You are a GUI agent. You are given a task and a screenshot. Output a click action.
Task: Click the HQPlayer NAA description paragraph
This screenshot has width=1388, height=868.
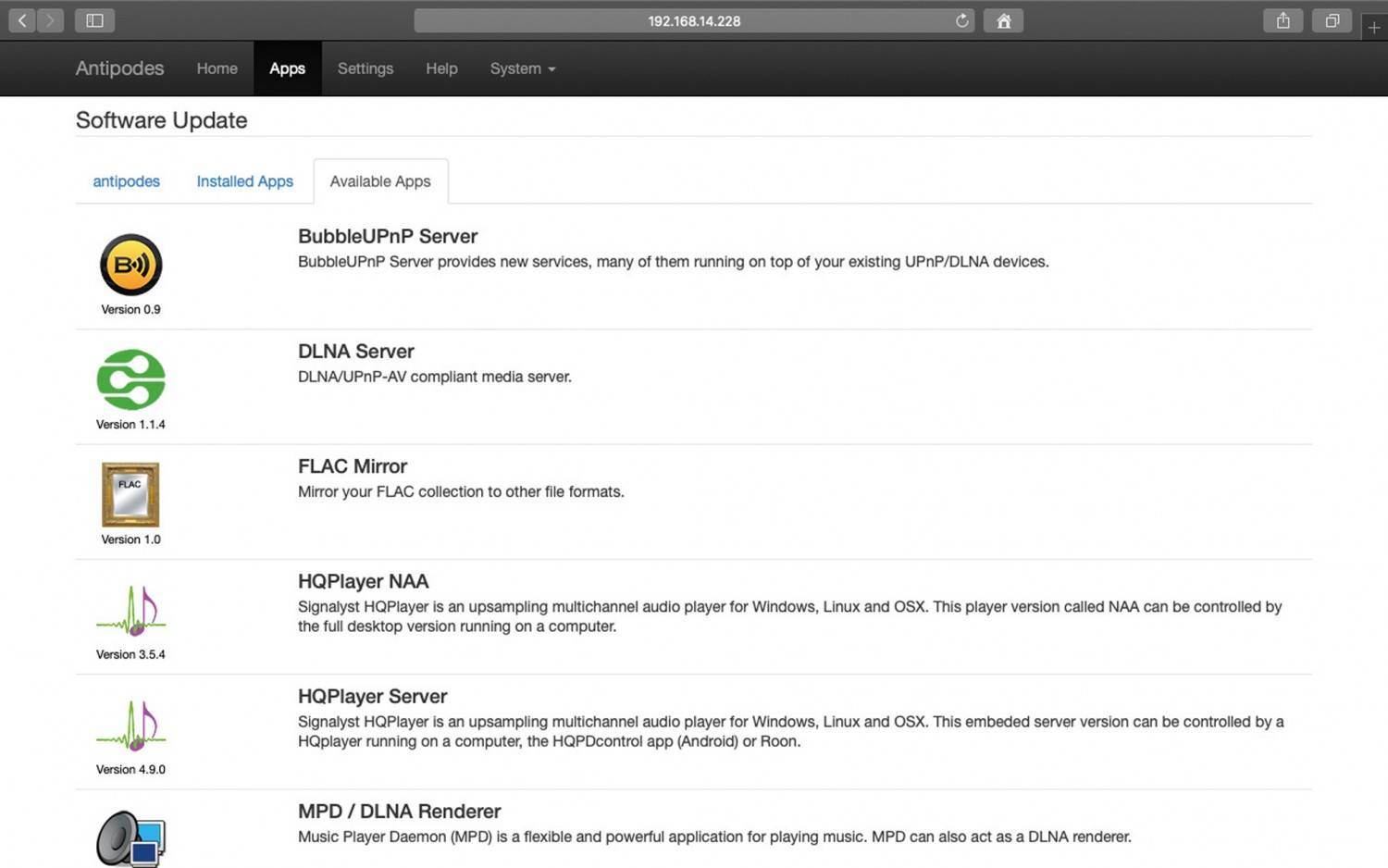point(790,616)
